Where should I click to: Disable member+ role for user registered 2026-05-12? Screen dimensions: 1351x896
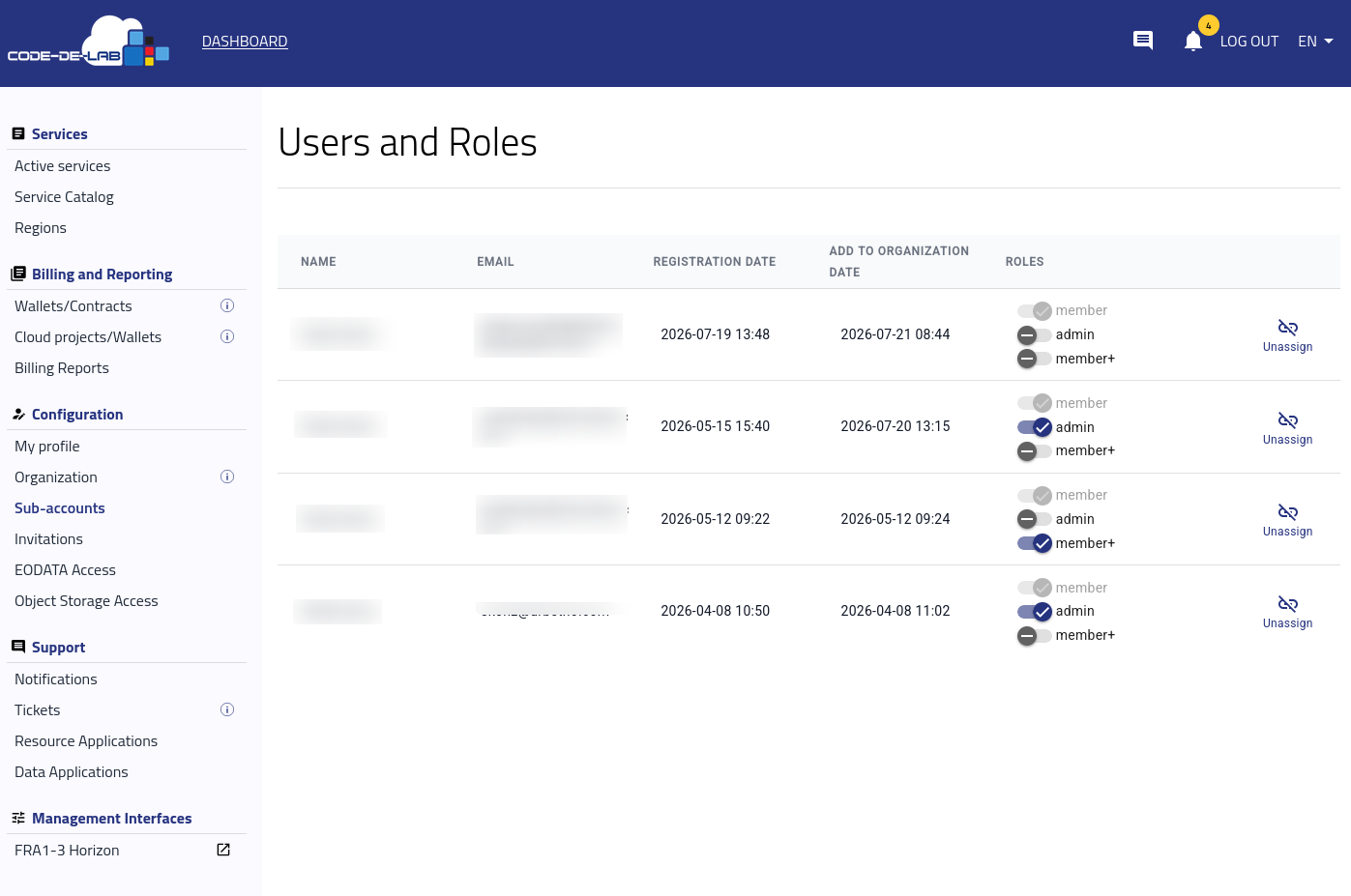[1034, 543]
